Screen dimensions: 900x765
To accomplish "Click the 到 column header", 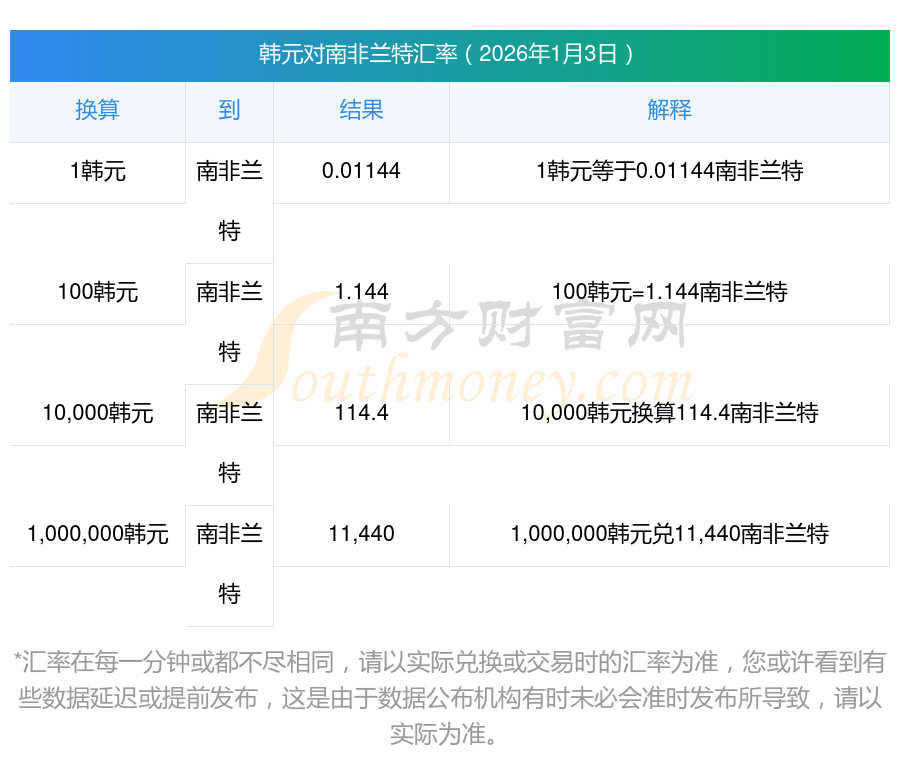I will pyautogui.click(x=229, y=110).
